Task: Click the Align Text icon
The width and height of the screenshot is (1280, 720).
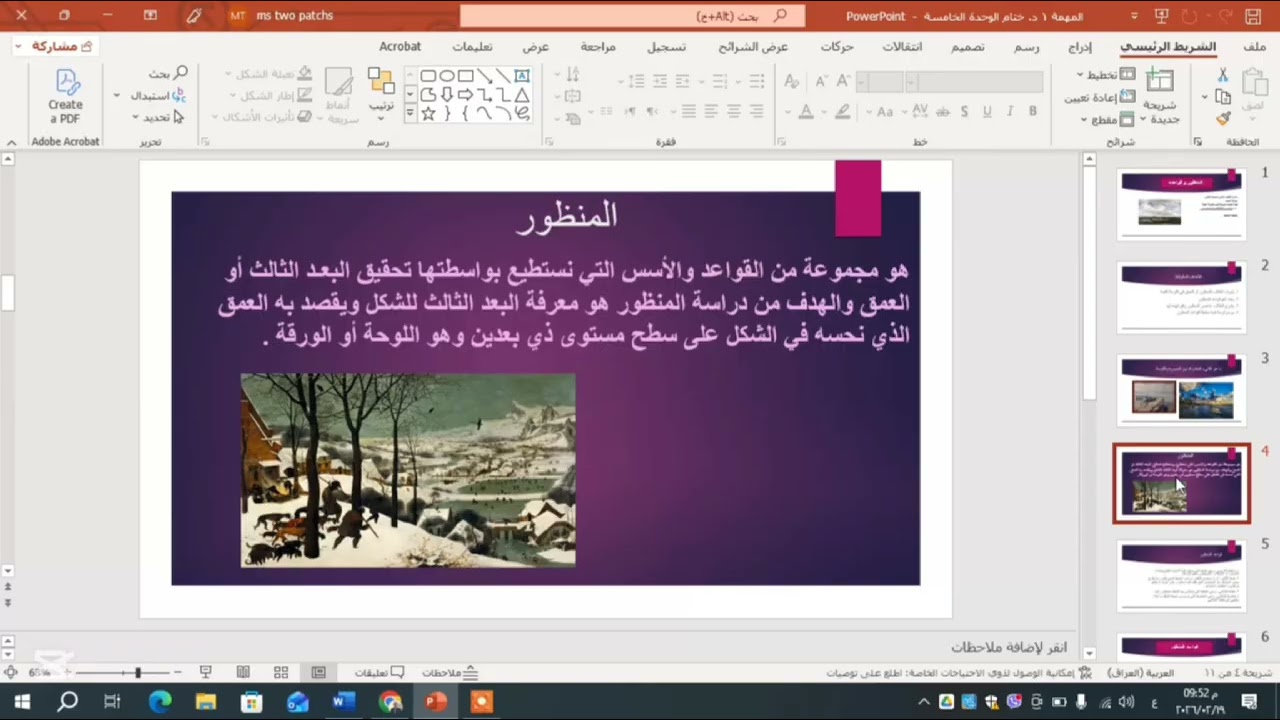Action: 573,96
